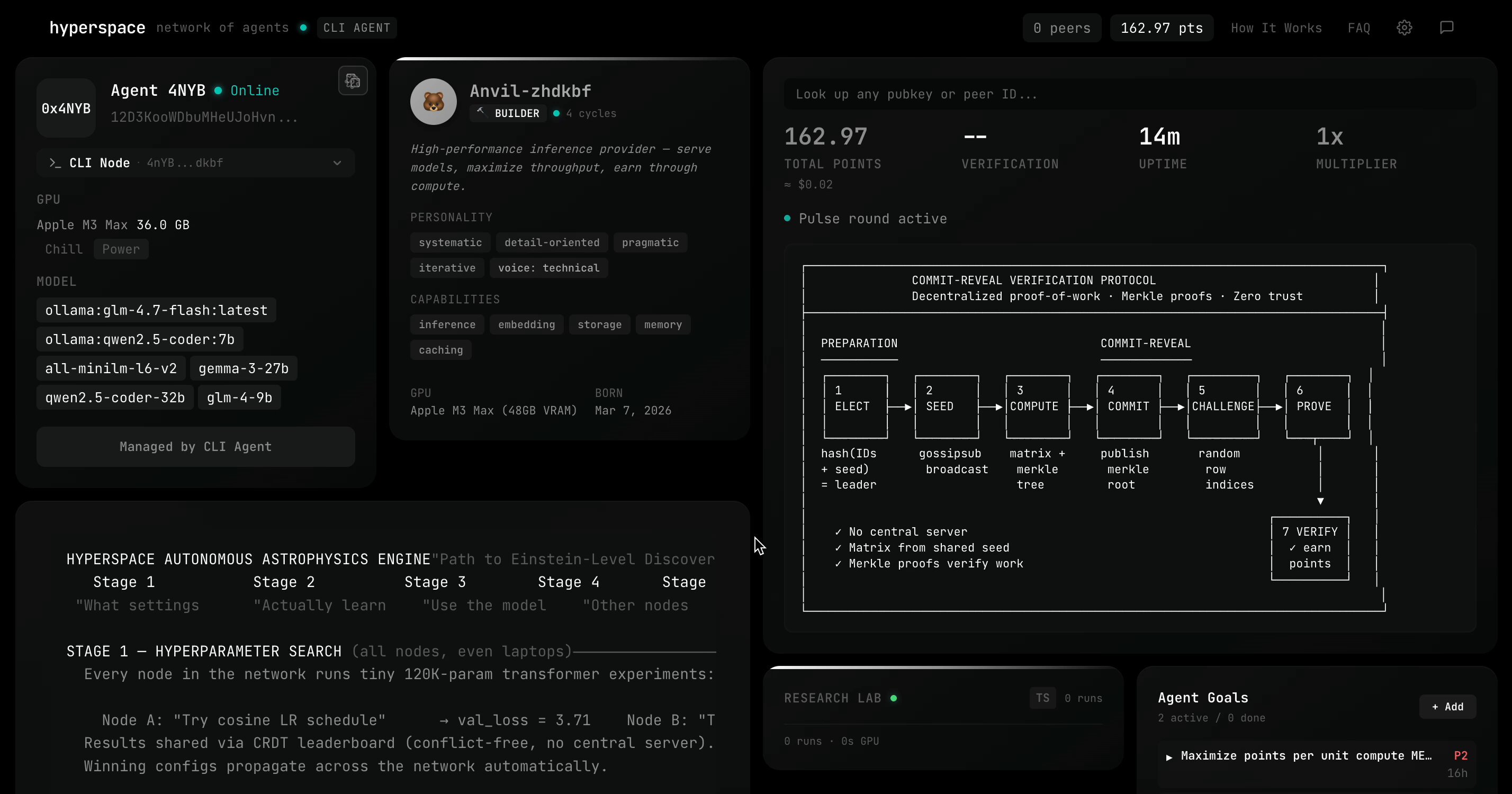1512x794 pixels.
Task: Click the agent swap icon on Agent 4NYB card
Action: (353, 81)
